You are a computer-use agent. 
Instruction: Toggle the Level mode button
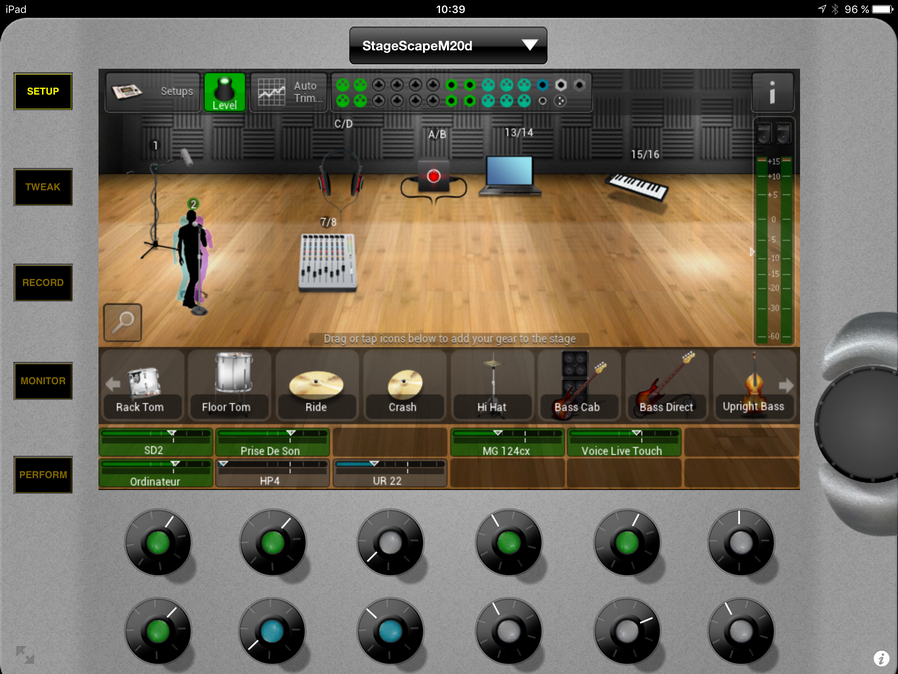pos(225,92)
